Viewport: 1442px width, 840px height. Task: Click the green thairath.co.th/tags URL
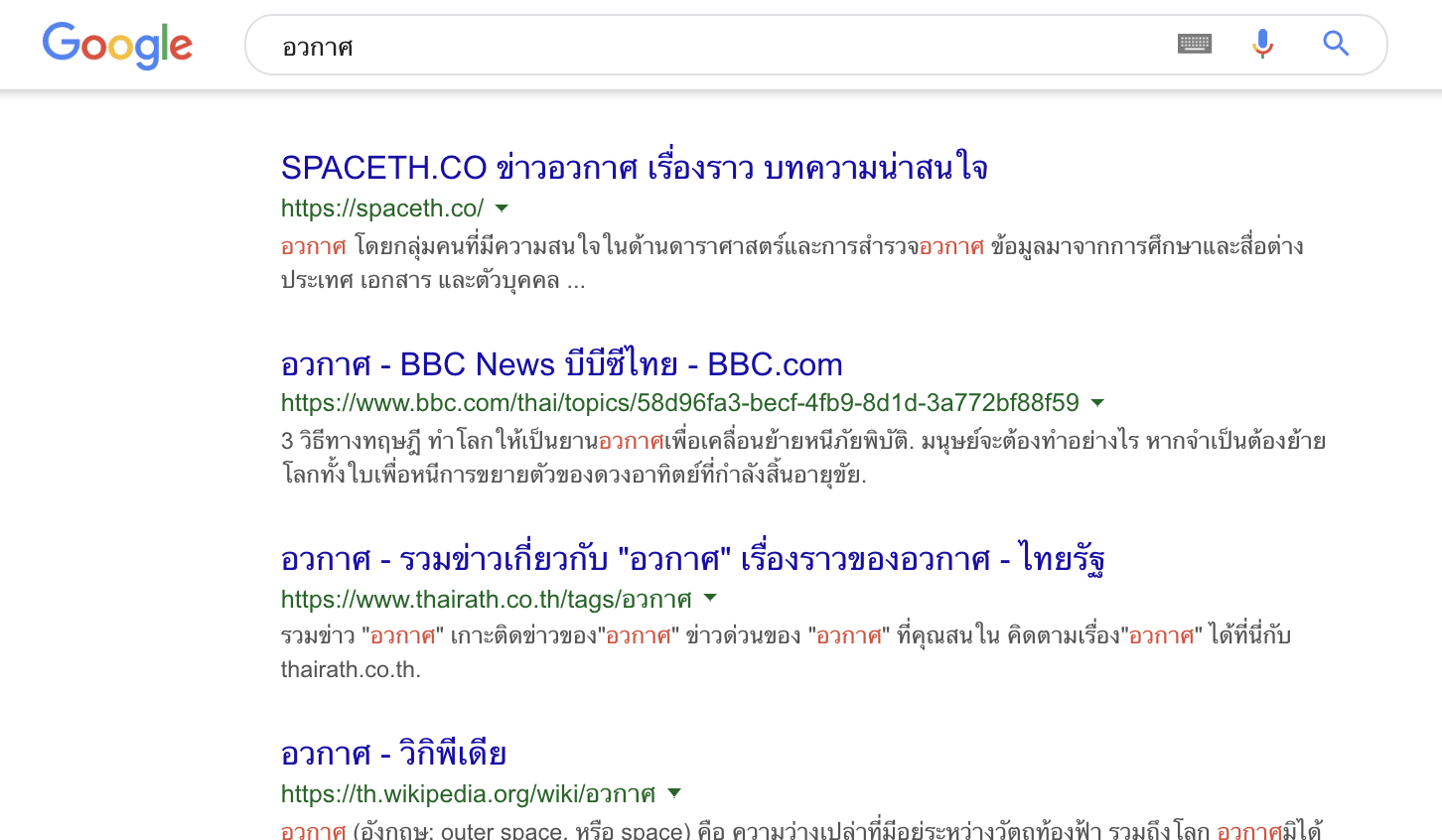(x=486, y=600)
